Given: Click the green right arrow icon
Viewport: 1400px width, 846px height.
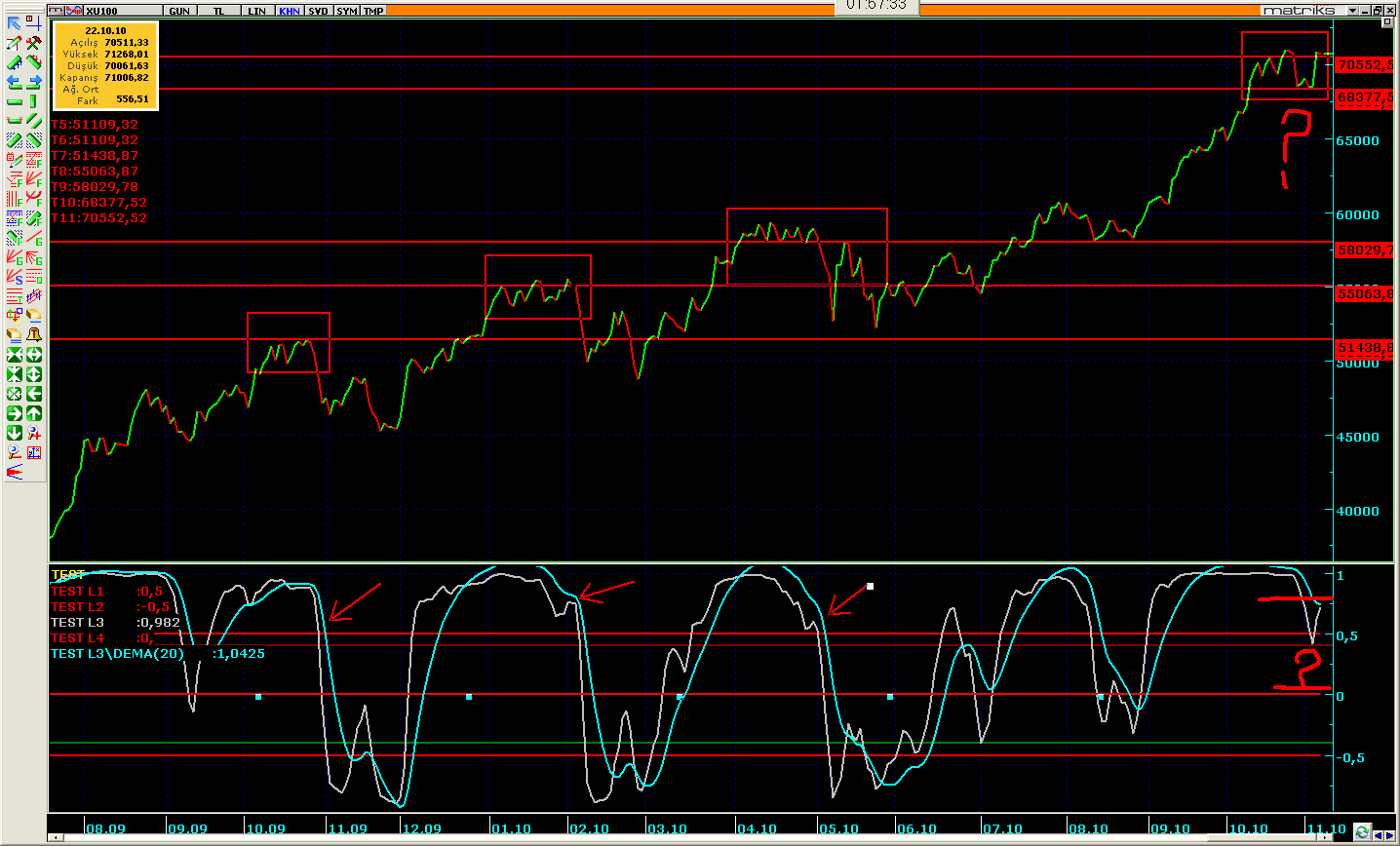Looking at the screenshot, I should coord(15,413).
